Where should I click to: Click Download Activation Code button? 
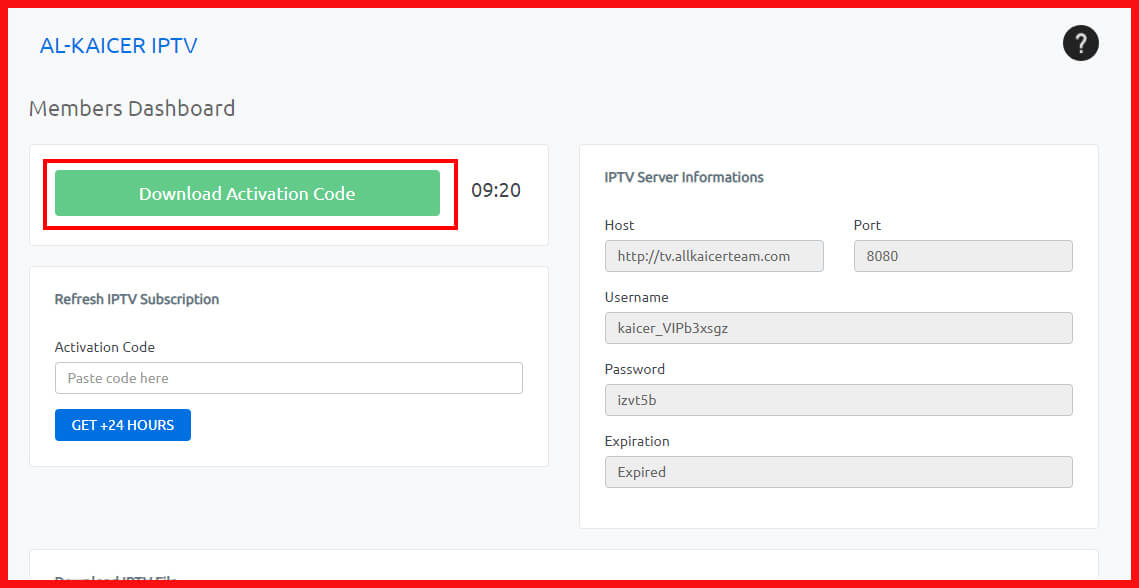247,193
